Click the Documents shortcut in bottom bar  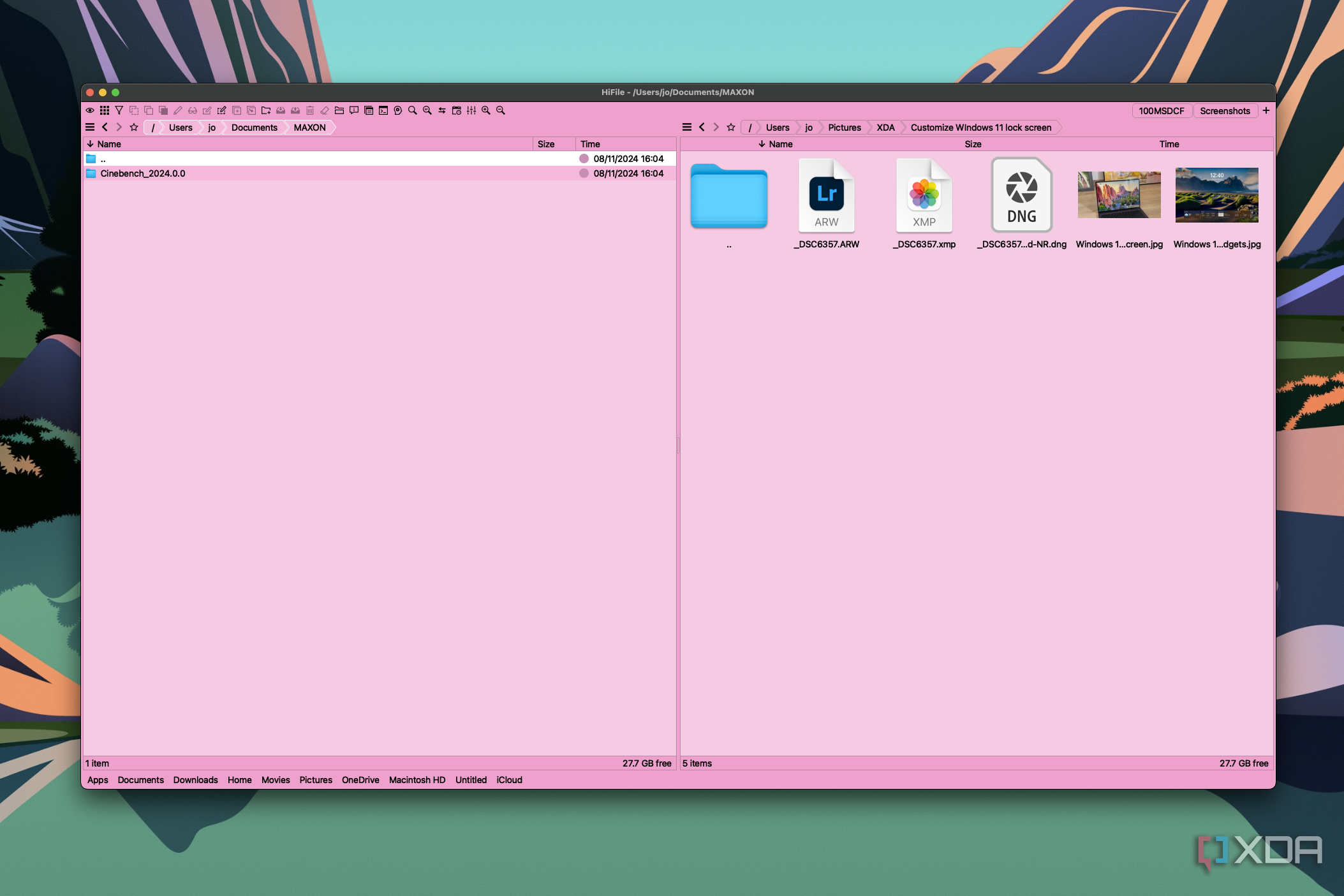pos(140,780)
